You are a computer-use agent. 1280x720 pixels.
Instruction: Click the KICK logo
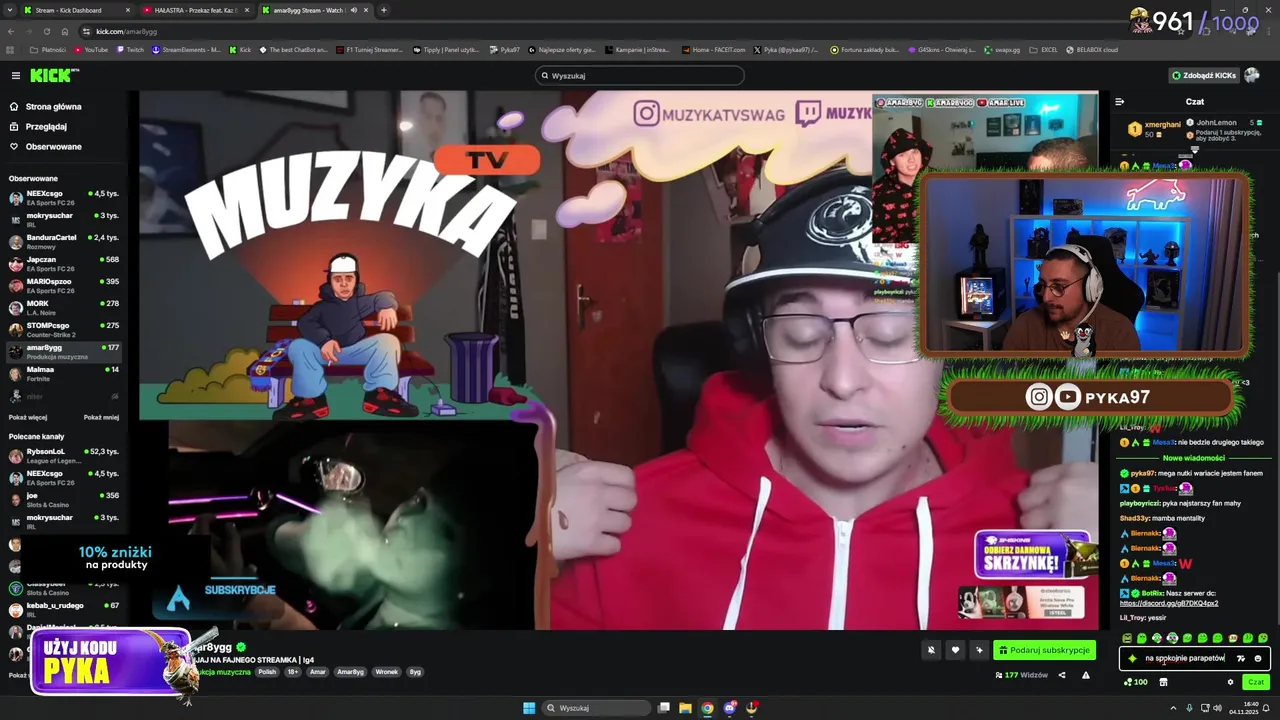[53, 75]
